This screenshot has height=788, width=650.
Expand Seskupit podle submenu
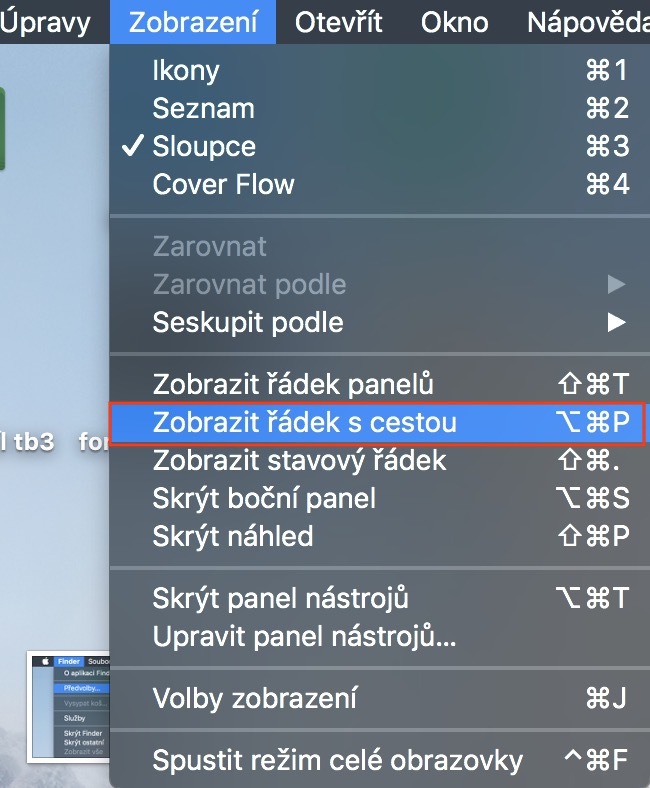point(248,322)
